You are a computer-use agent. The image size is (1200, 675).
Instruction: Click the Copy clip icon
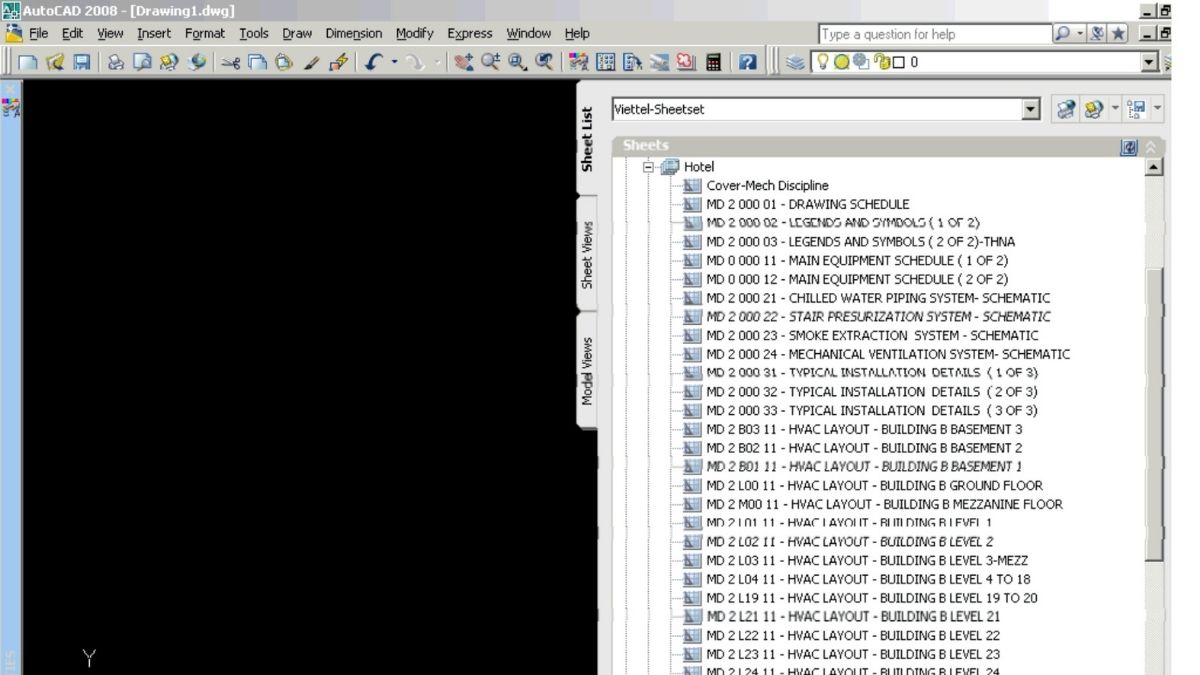click(257, 62)
